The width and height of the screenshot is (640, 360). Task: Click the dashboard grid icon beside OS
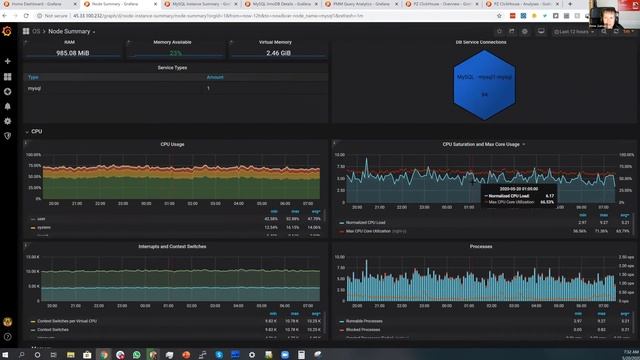[x=26, y=31]
